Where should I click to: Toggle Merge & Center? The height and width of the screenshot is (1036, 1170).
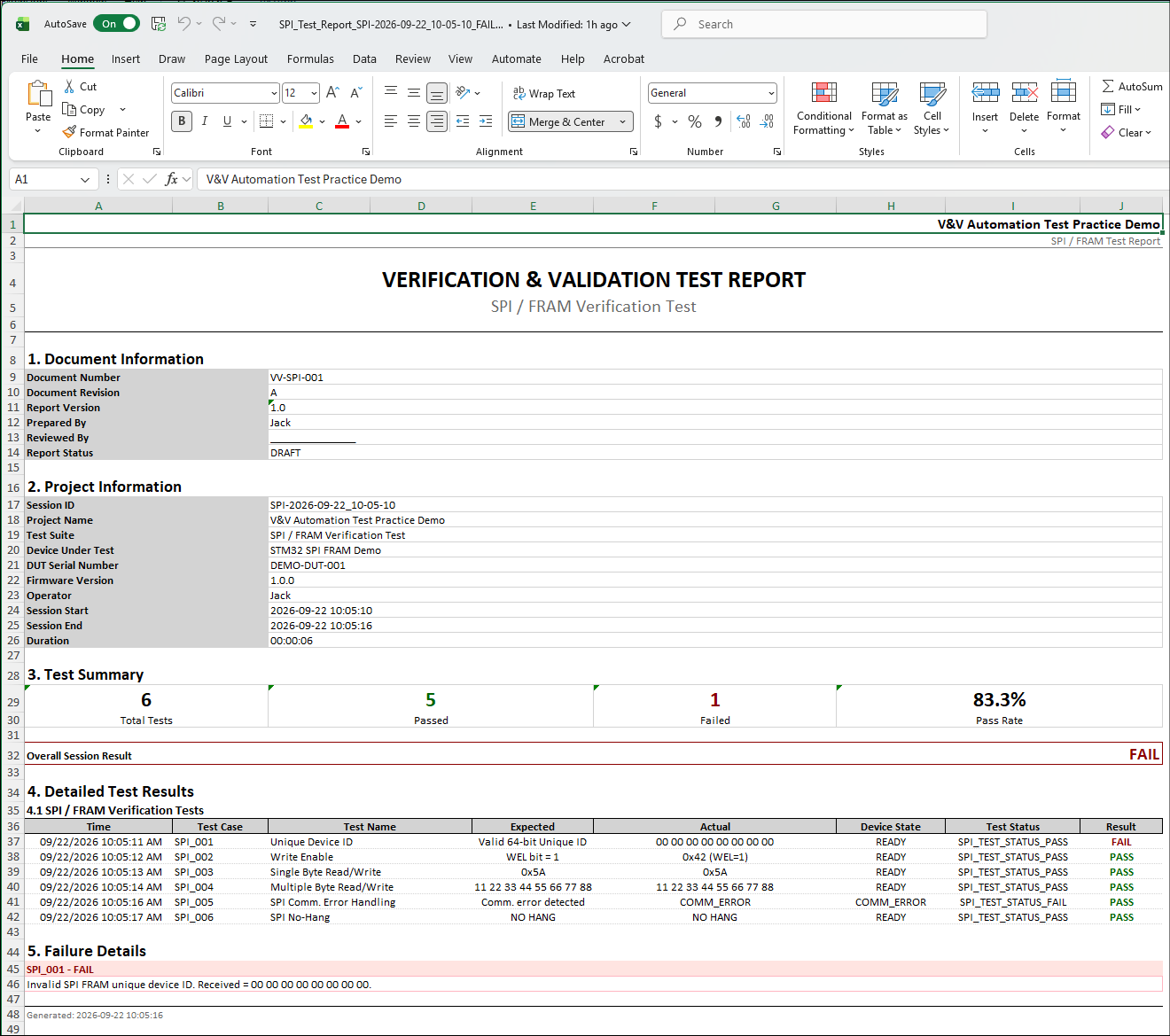point(558,121)
